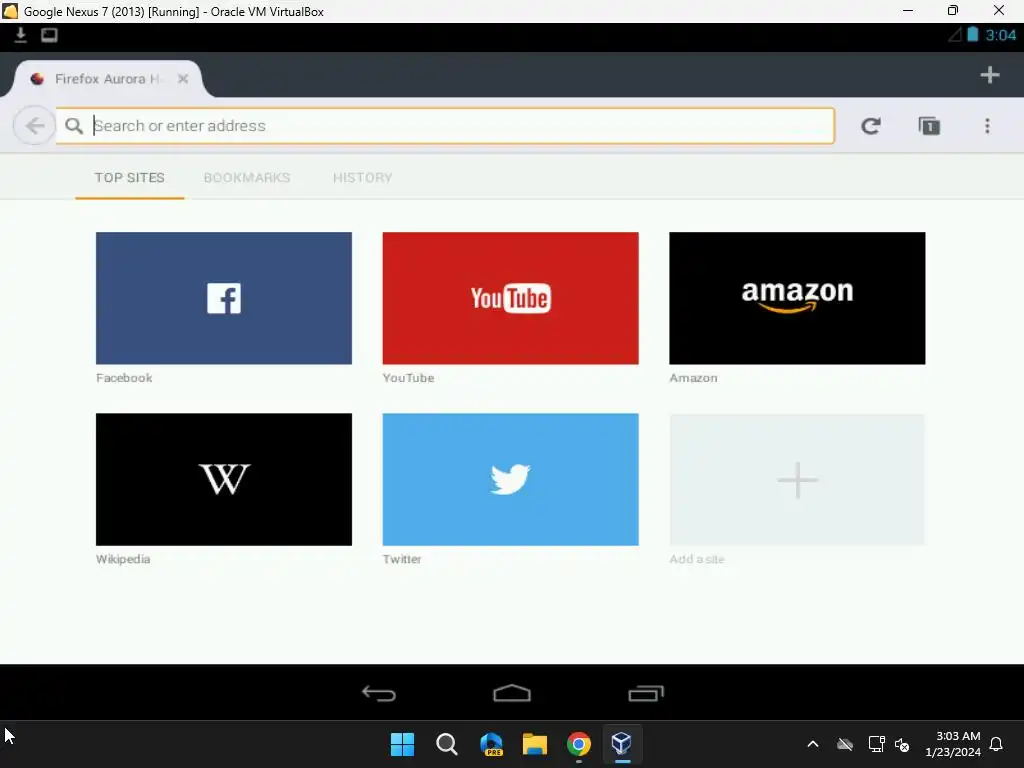Open the Windows Start menu
Viewport: 1024px width, 768px height.
(x=402, y=744)
